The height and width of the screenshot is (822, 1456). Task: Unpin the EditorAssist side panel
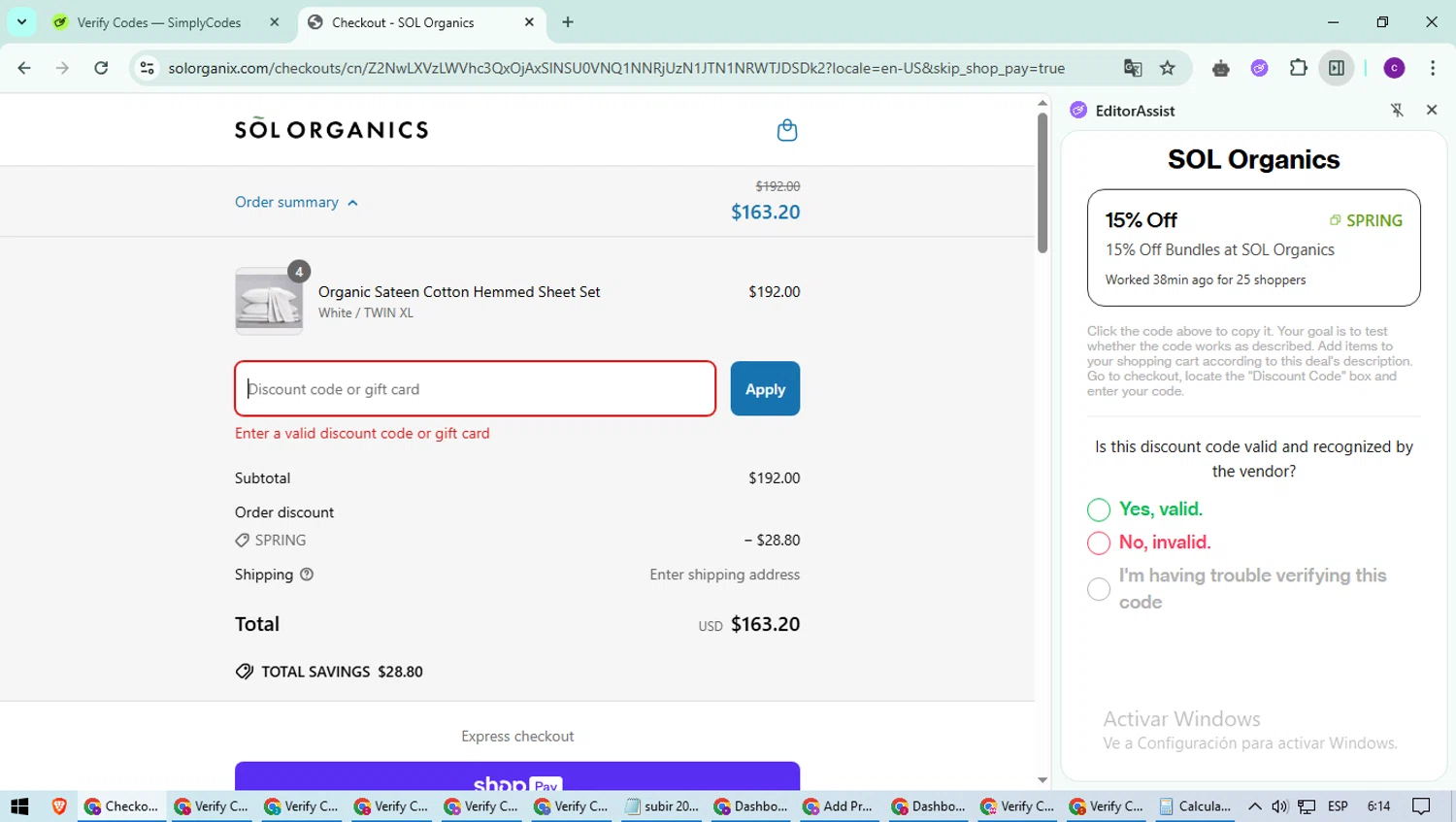[x=1397, y=111]
